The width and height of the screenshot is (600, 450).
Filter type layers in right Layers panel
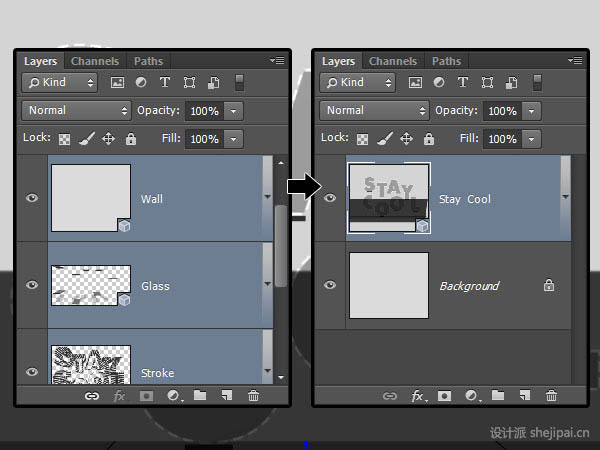click(463, 82)
